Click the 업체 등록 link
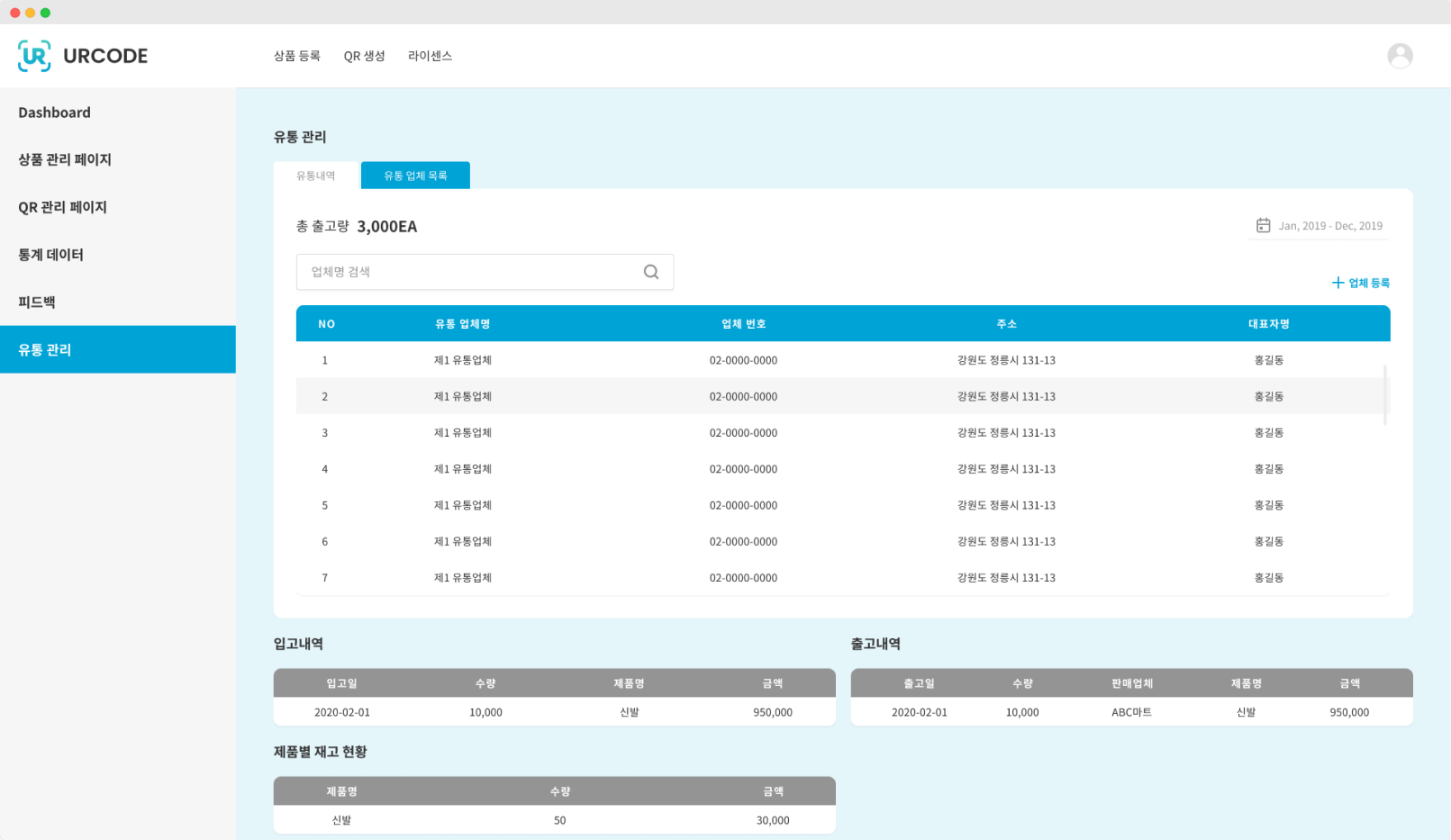 (x=1368, y=283)
